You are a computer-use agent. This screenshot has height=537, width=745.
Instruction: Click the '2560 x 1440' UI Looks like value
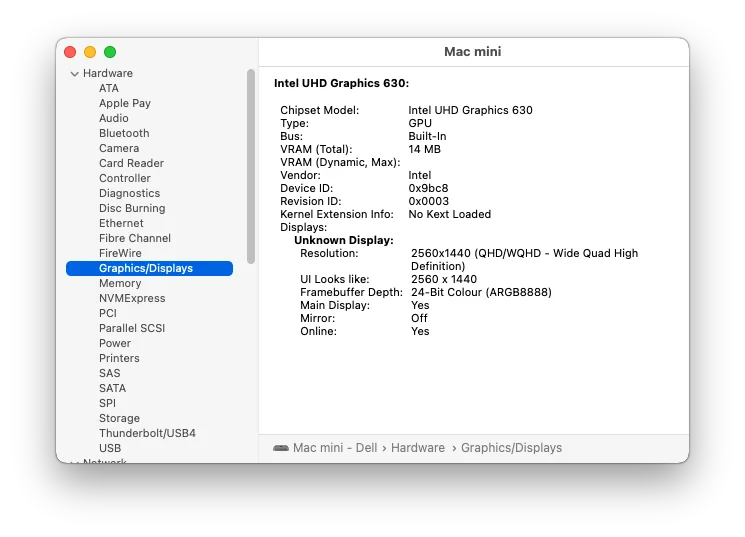point(444,279)
